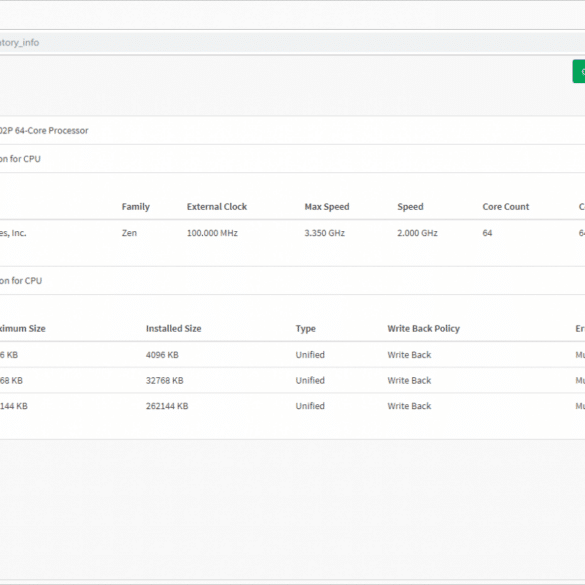Click the Max Speed column header

(x=327, y=207)
